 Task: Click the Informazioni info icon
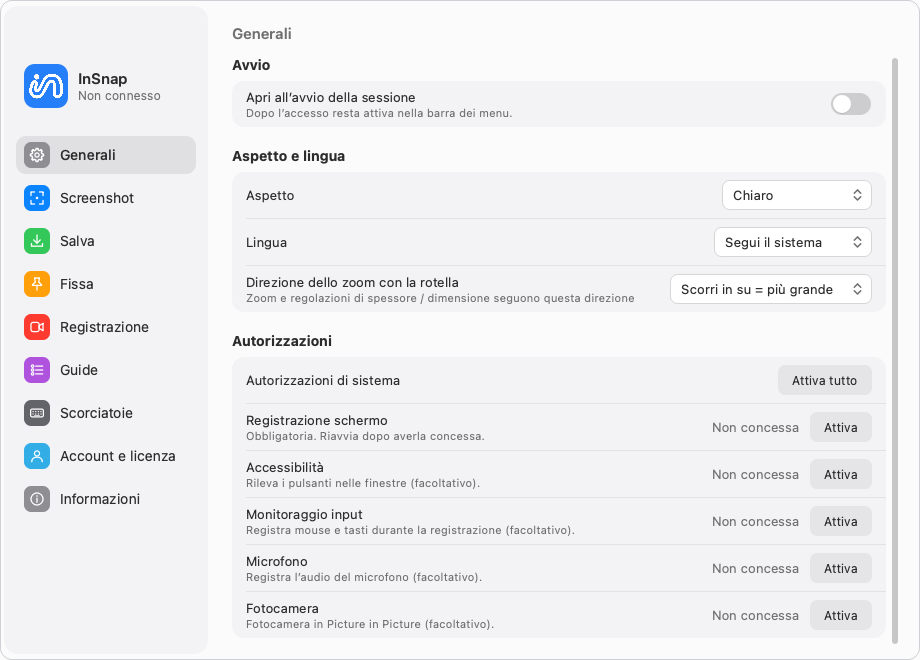click(x=37, y=499)
